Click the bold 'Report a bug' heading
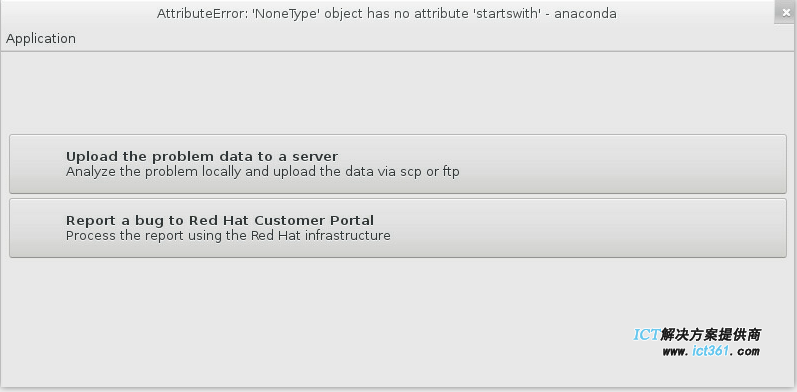Image resolution: width=797 pixels, height=392 pixels. 220,220
